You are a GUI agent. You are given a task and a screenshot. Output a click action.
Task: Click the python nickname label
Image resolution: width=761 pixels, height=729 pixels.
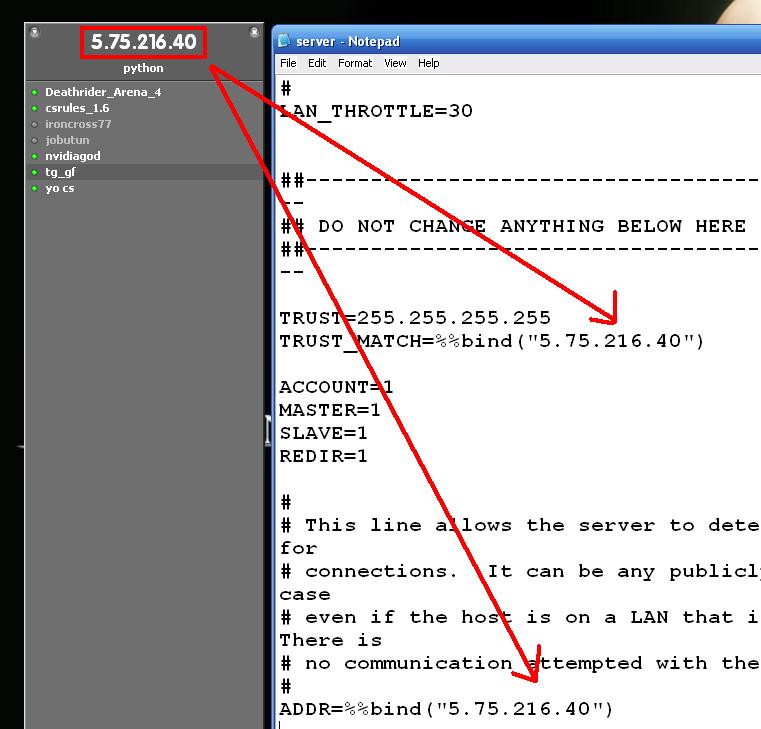click(x=143, y=68)
